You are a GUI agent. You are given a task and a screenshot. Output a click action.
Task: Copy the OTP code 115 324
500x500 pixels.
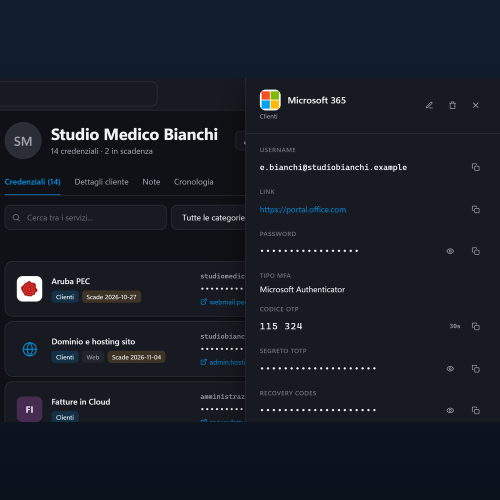tap(476, 326)
